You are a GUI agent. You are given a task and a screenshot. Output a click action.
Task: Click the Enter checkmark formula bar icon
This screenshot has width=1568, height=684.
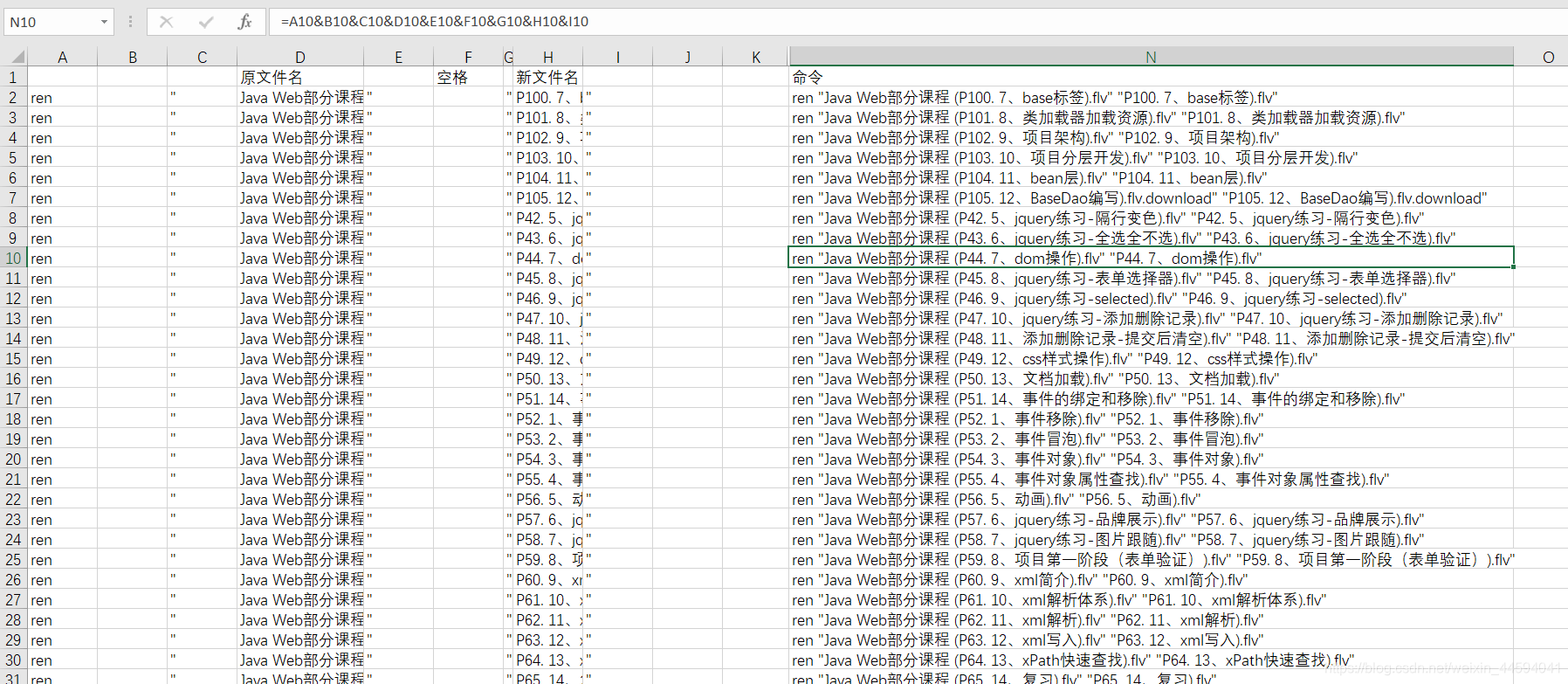[x=206, y=22]
